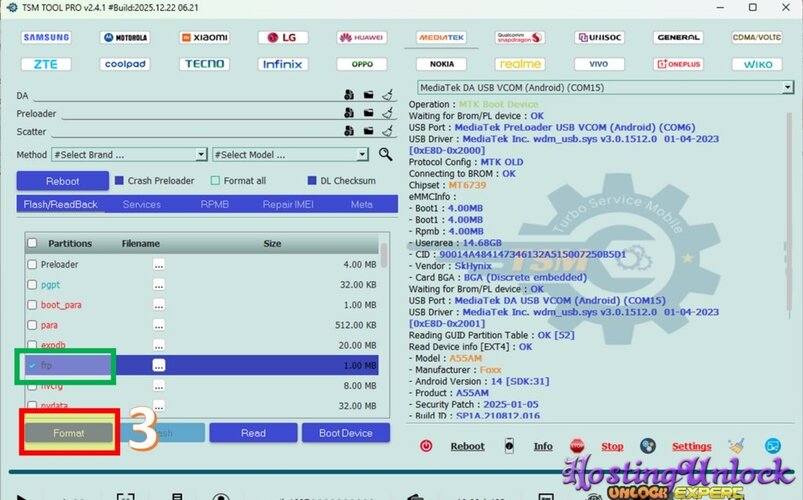Image resolution: width=803 pixels, height=500 pixels.
Task: Click stacked-discs icon in the DA row
Action: (x=349, y=95)
